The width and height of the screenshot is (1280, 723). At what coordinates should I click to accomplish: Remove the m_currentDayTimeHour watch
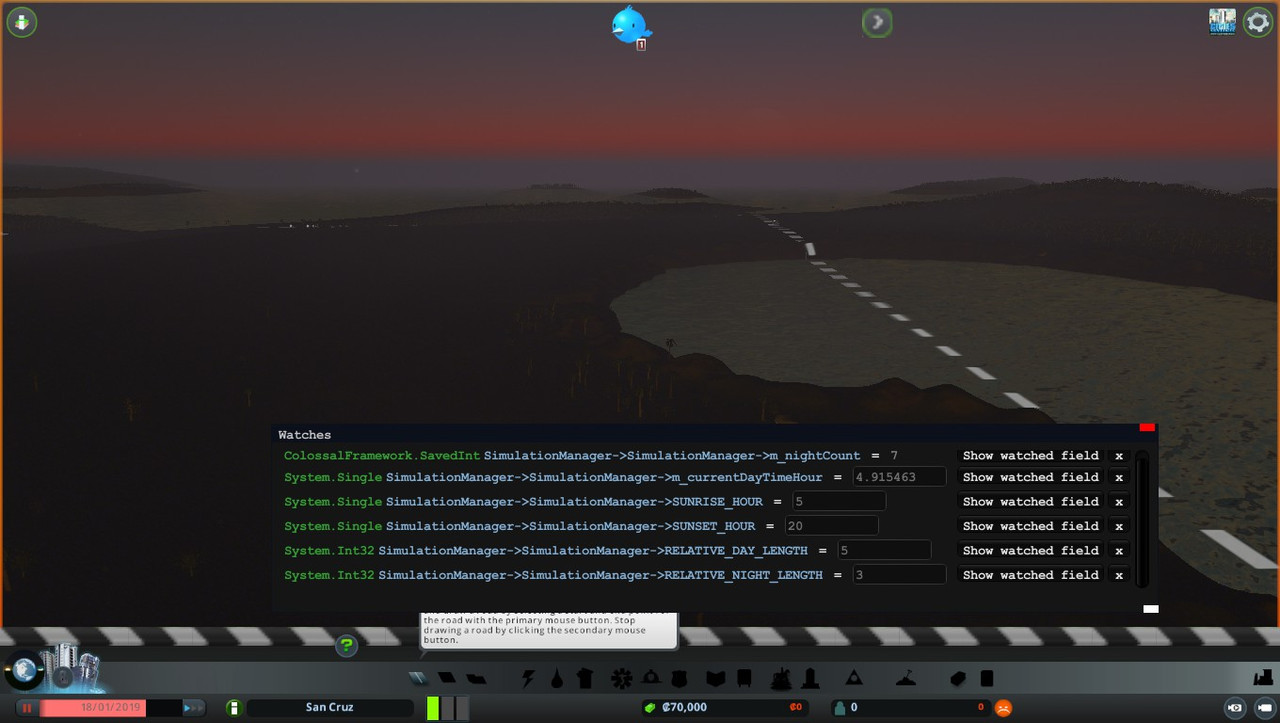(1119, 478)
